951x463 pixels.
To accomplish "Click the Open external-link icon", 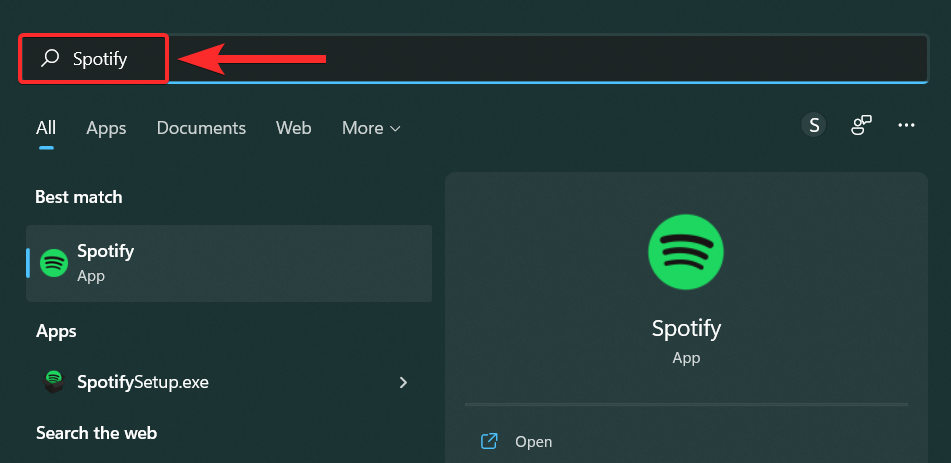I will click(x=489, y=441).
